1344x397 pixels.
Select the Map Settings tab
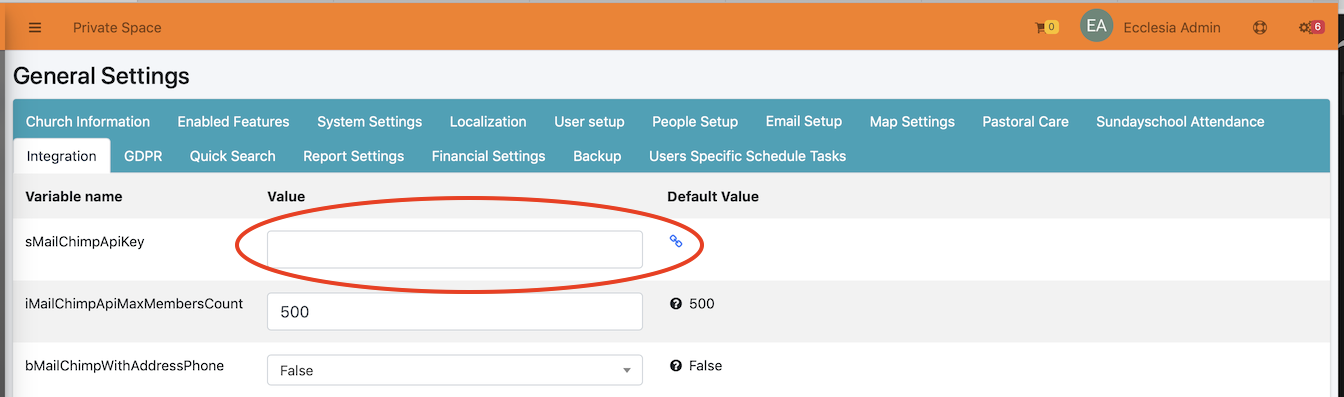[912, 121]
